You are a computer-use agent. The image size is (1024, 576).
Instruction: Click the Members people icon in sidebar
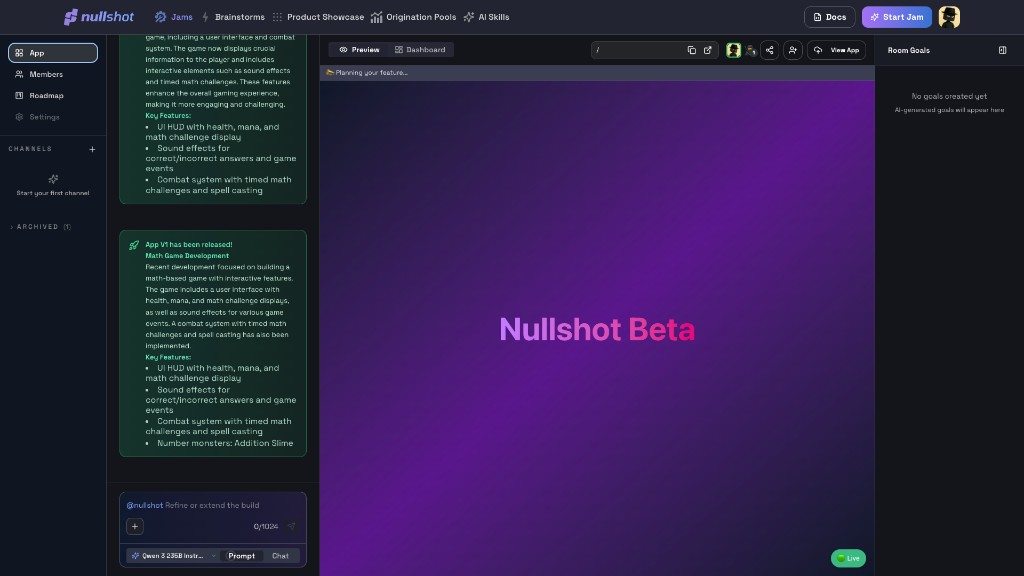(20, 74)
